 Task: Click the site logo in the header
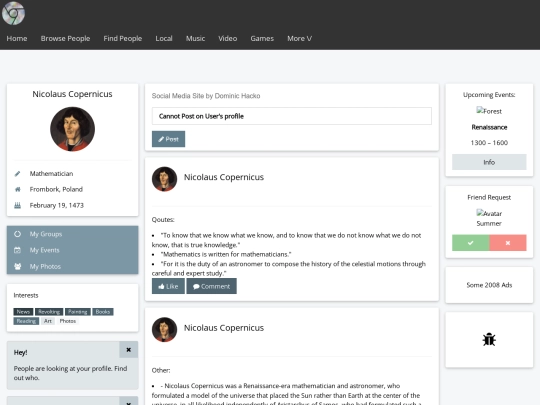tap(13, 13)
